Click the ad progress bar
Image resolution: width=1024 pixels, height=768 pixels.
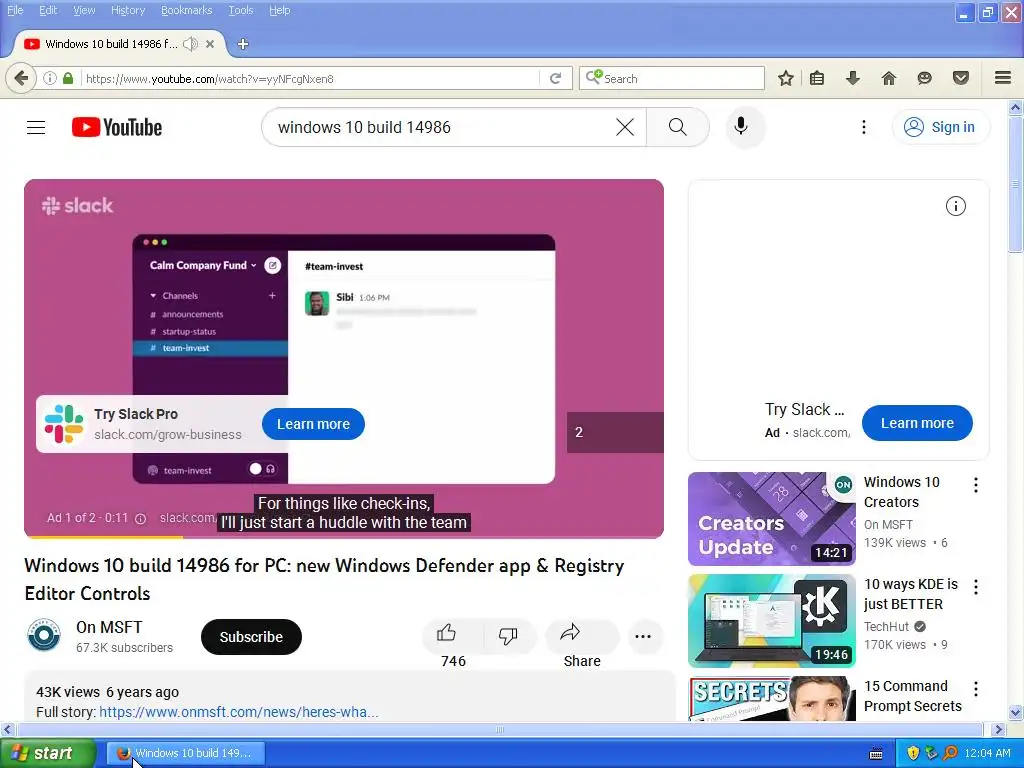point(344,537)
